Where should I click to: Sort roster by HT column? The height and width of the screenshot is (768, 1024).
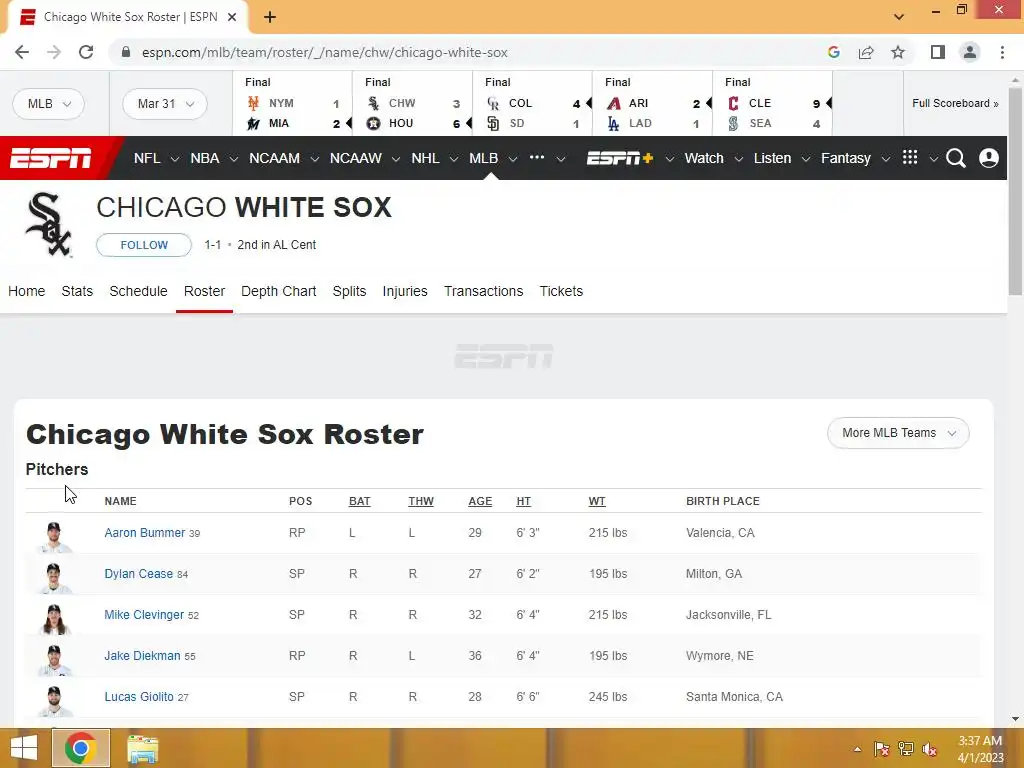click(523, 501)
